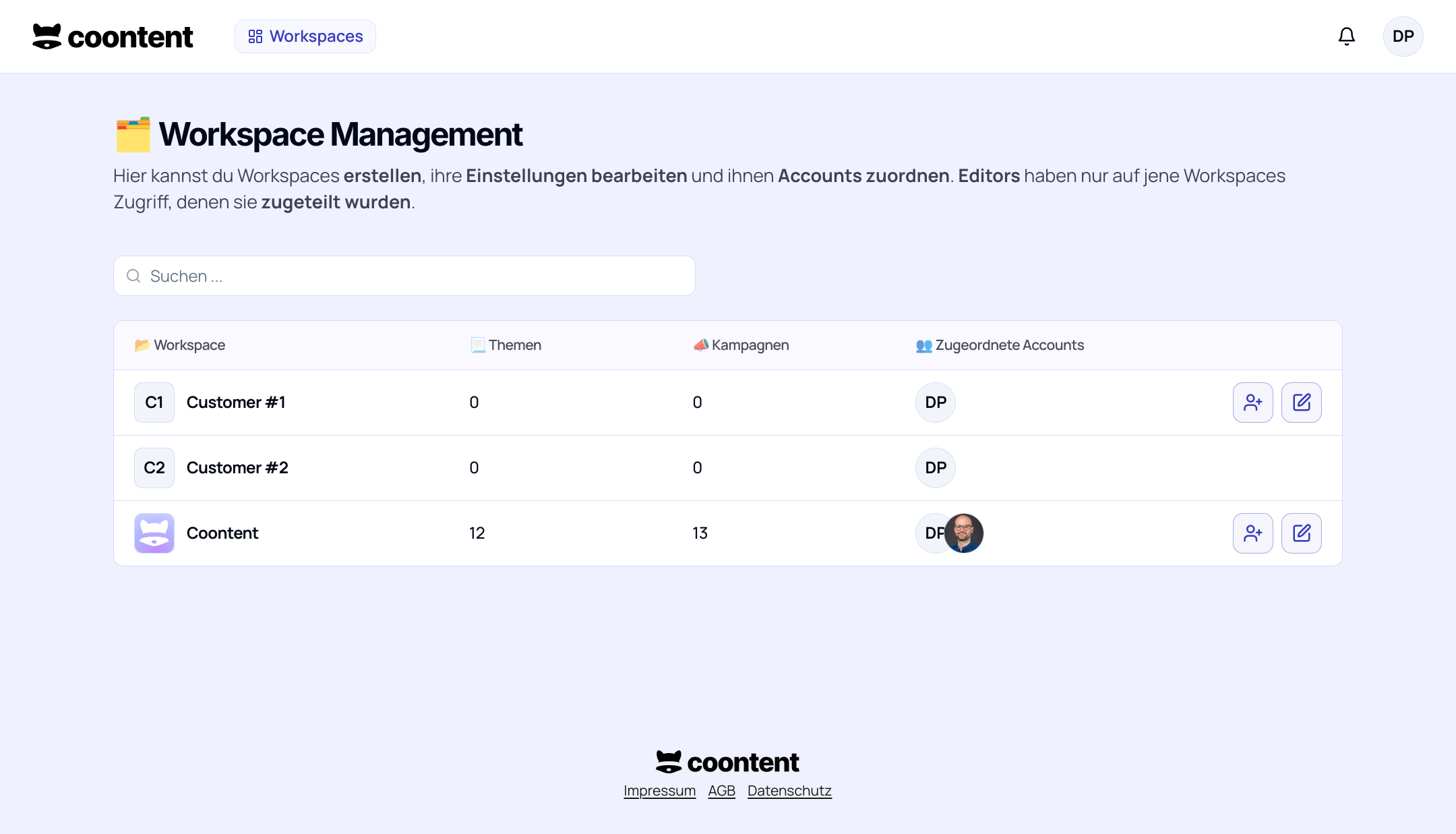
Task: Click the Kampagnen count 13
Action: [700, 533]
